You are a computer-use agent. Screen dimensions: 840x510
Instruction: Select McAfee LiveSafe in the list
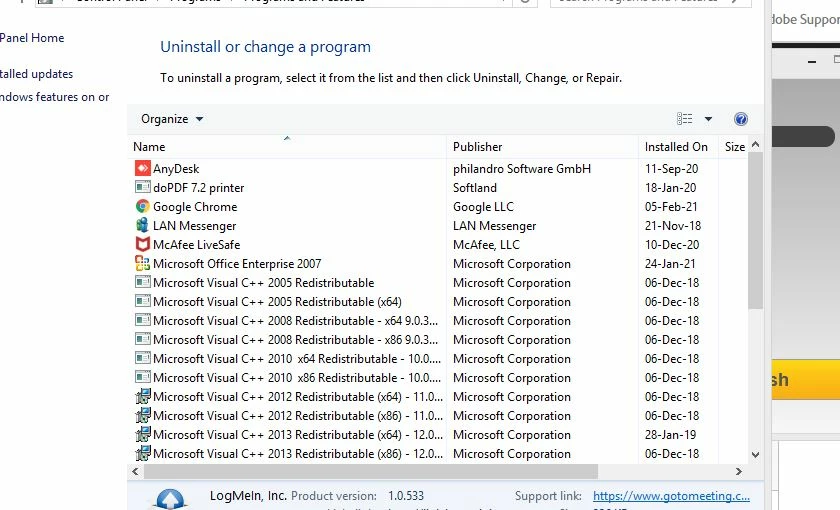pos(197,245)
